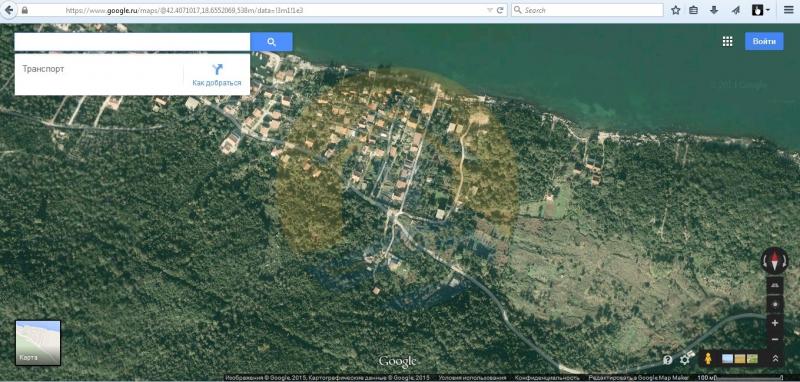Reset orientation using the compass control
This screenshot has height=382, width=800.
pyautogui.click(x=774, y=261)
